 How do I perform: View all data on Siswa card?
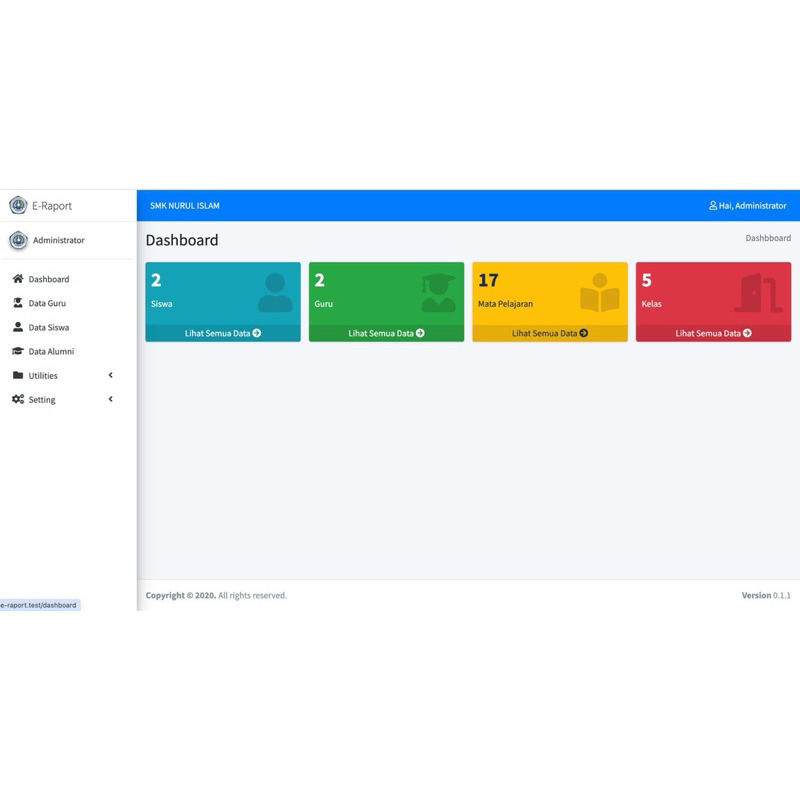[223, 333]
